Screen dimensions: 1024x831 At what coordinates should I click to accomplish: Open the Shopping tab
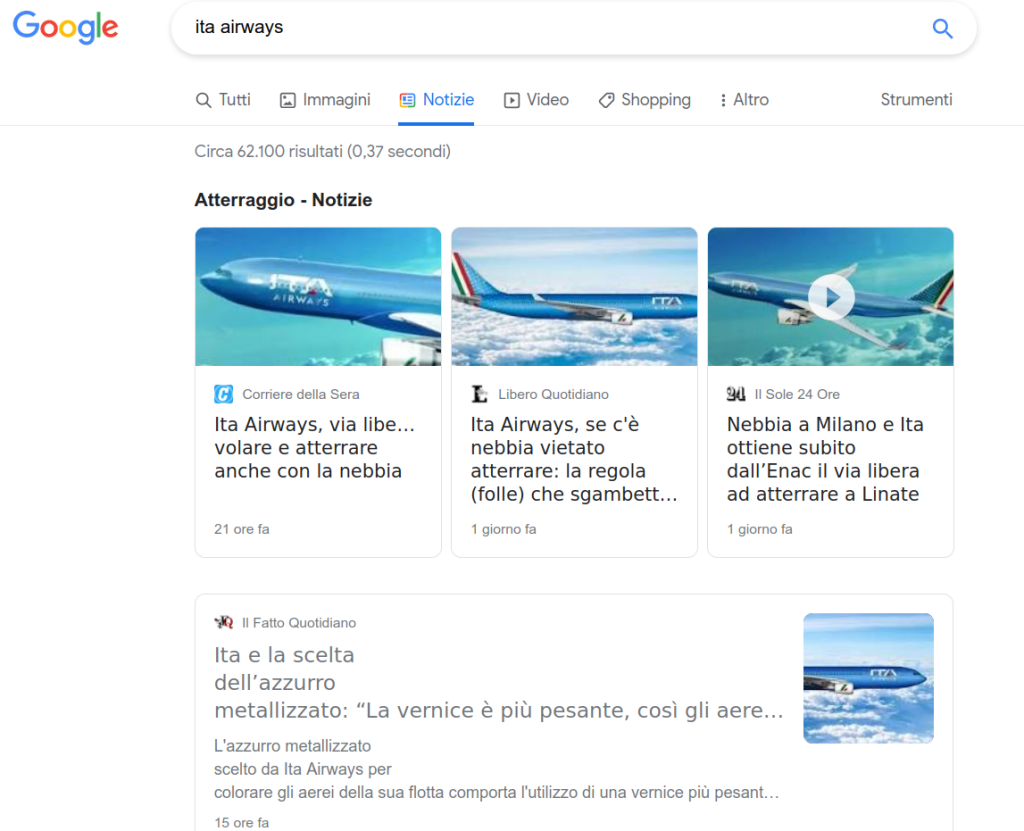pyautogui.click(x=644, y=100)
